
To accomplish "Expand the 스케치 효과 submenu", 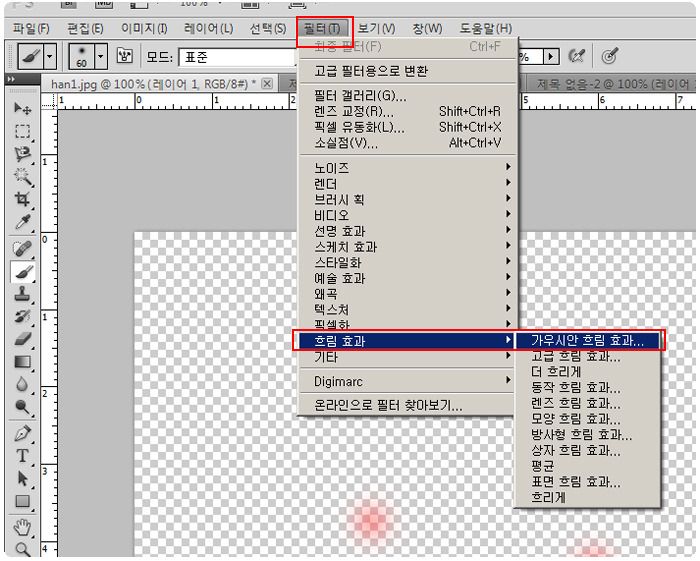I will click(407, 246).
